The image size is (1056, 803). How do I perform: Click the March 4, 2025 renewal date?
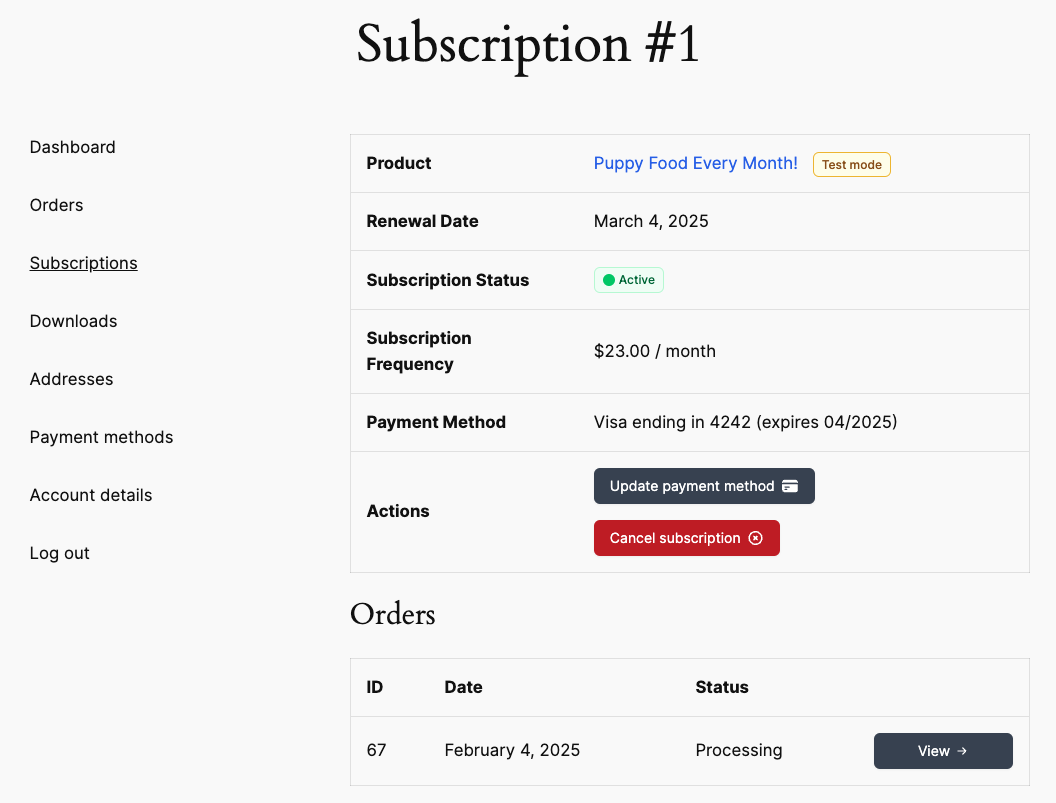pyautogui.click(x=651, y=221)
